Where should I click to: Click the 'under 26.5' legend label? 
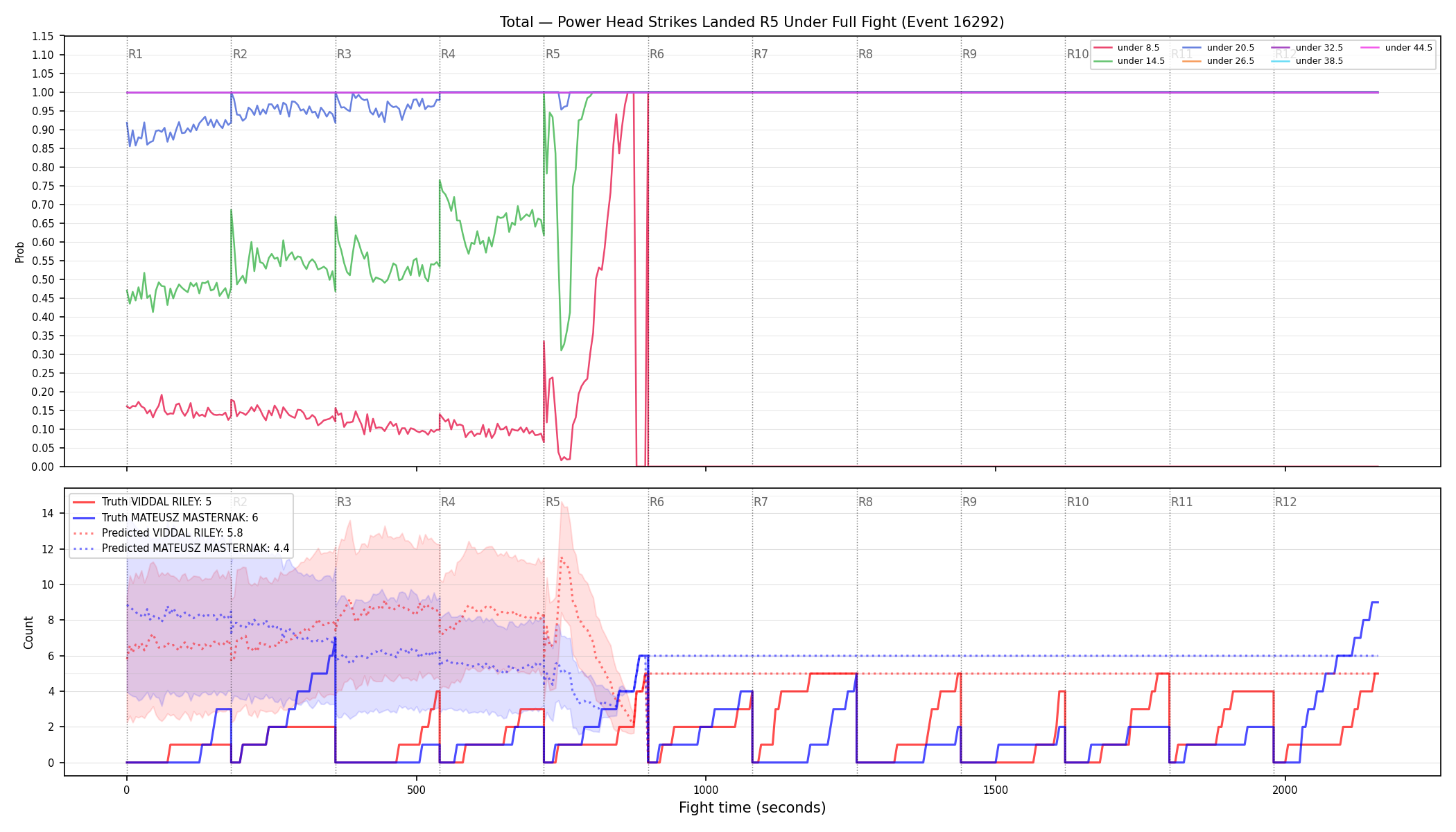point(1231,61)
